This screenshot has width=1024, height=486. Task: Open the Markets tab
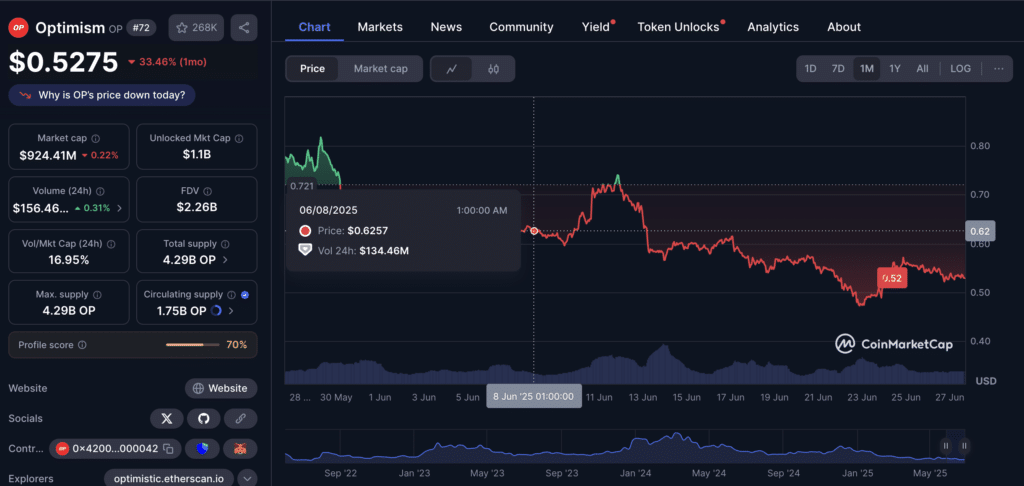[x=380, y=27]
